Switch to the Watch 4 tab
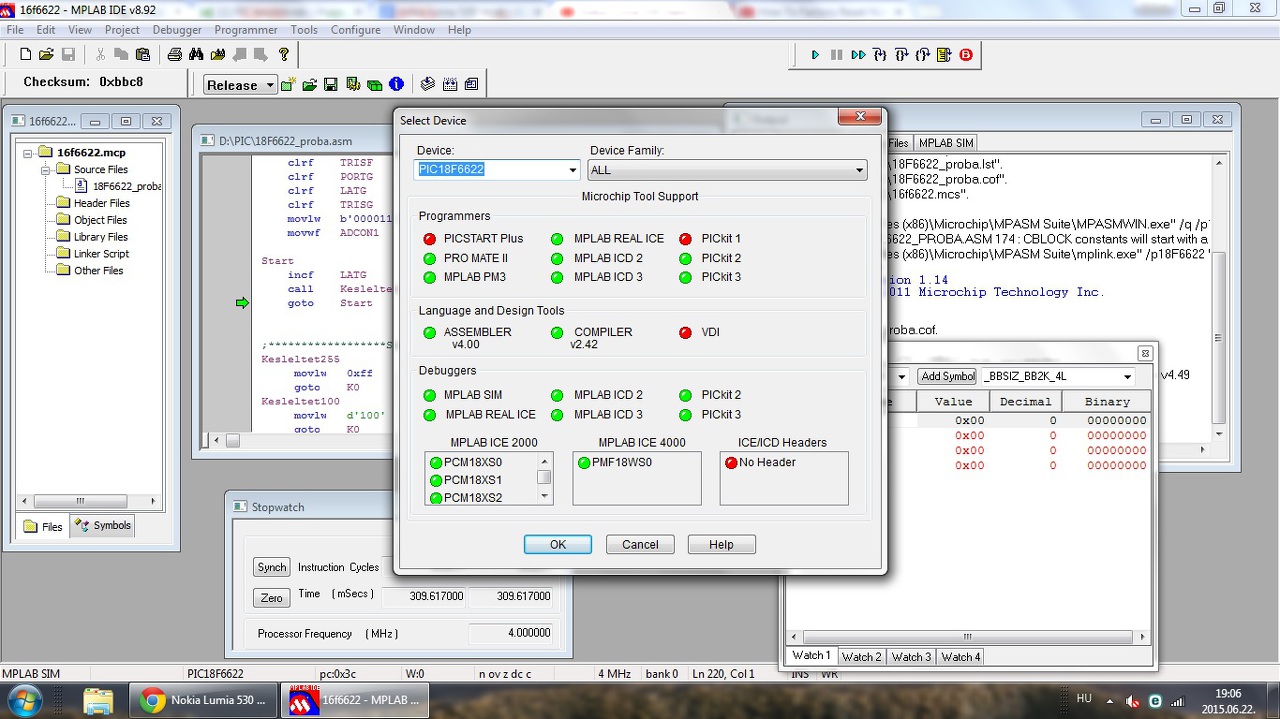The image size is (1280, 719). [960, 657]
